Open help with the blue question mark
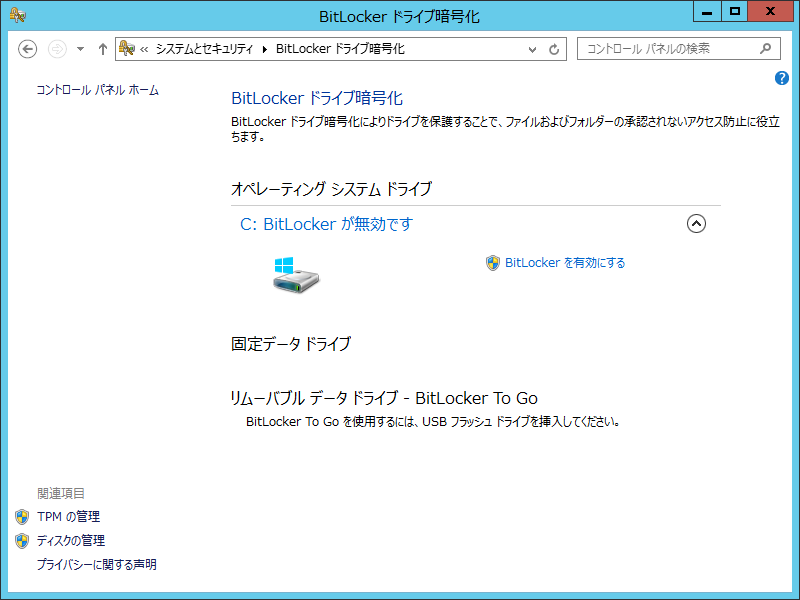Screen dimensions: 800x600 [x=782, y=78]
